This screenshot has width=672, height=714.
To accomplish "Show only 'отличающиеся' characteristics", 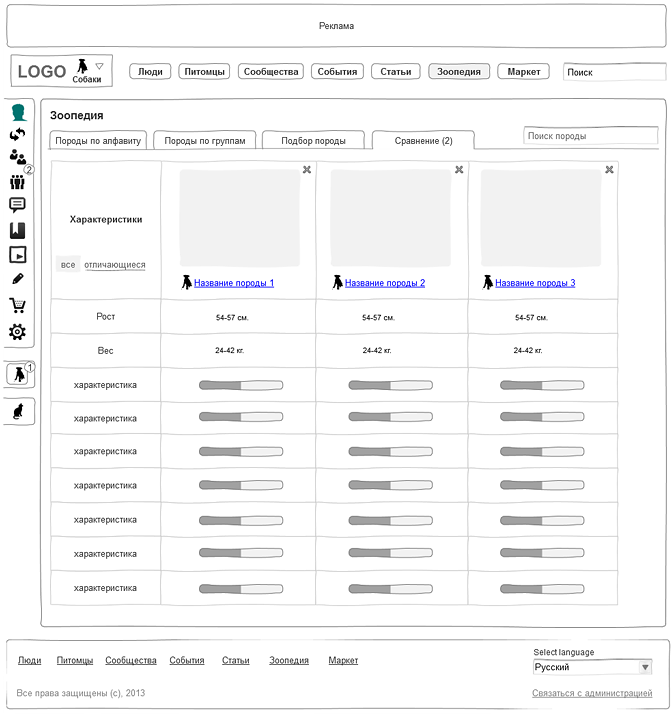I will click(115, 265).
